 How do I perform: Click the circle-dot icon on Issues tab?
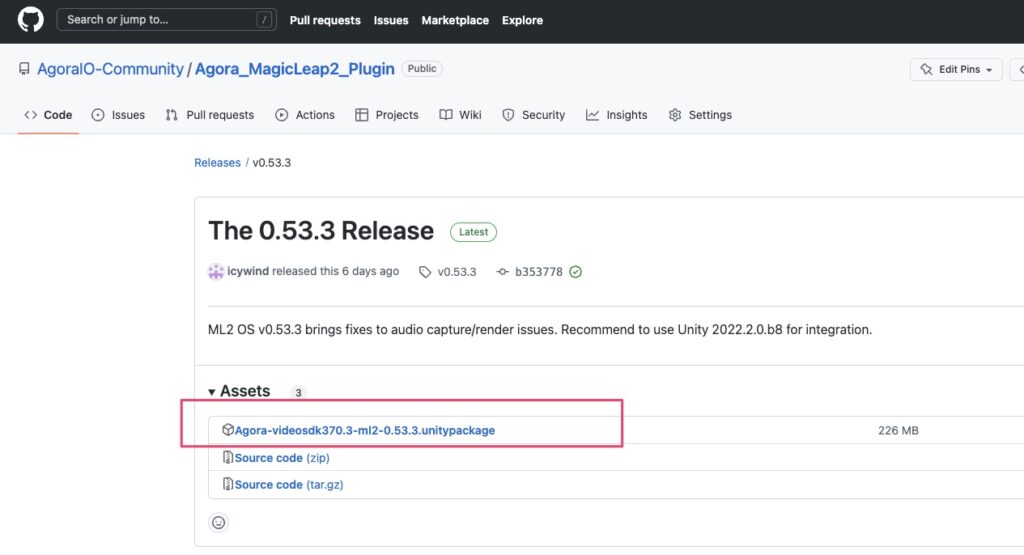(98, 115)
